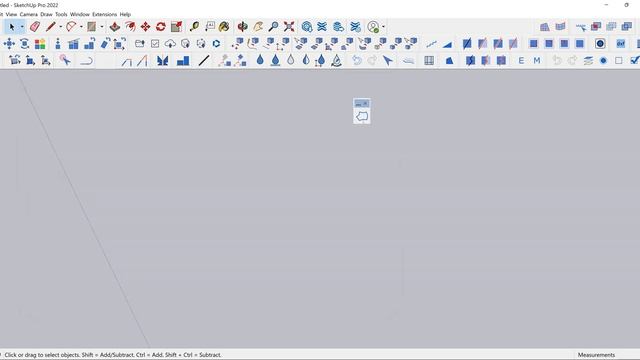Click the Zoom Extents tool

(x=289, y=27)
